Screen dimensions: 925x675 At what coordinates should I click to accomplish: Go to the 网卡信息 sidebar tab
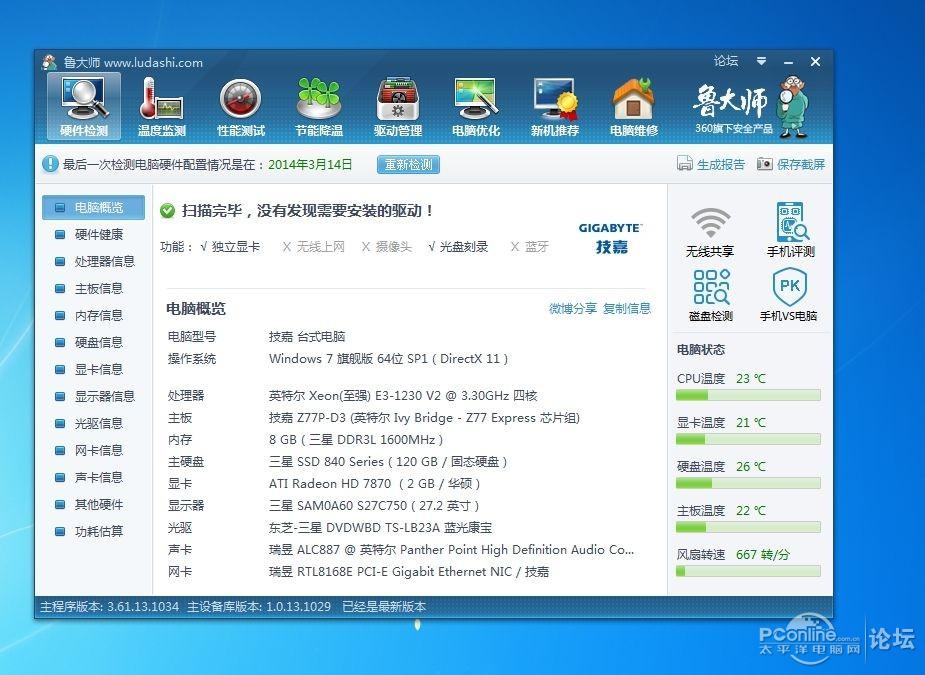93,451
